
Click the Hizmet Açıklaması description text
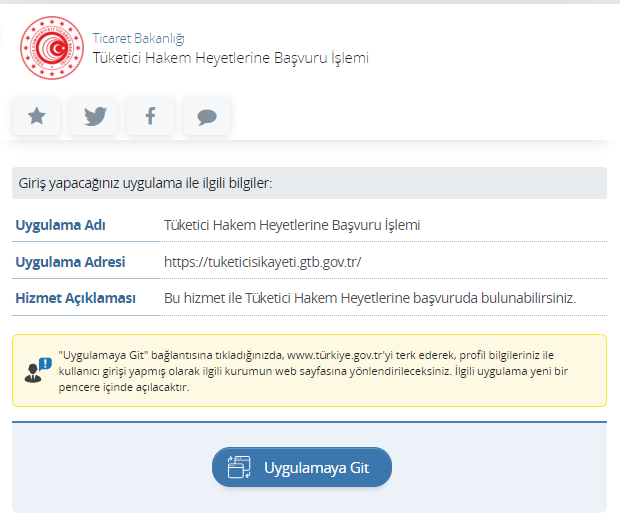[x=370, y=298]
